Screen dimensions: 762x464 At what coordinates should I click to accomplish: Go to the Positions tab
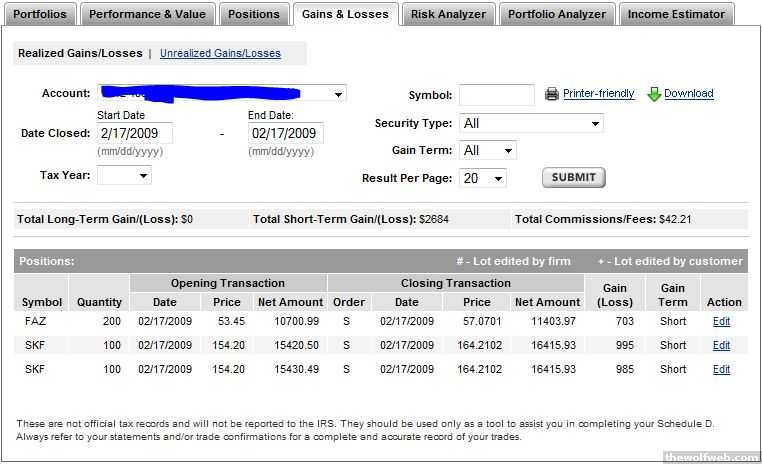click(x=253, y=14)
